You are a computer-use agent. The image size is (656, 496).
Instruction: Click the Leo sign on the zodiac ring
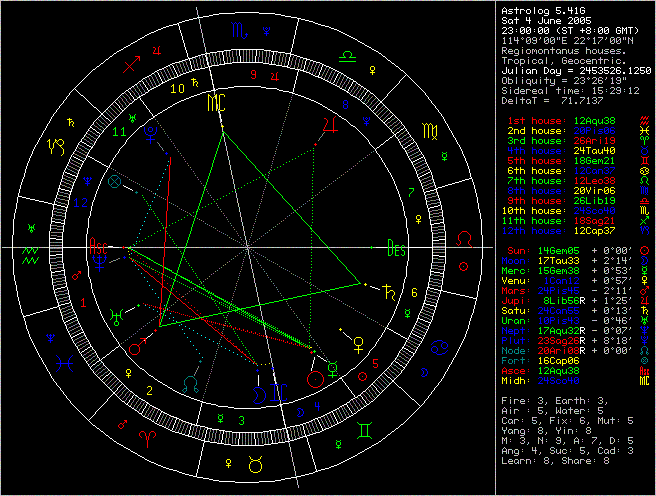(463, 240)
